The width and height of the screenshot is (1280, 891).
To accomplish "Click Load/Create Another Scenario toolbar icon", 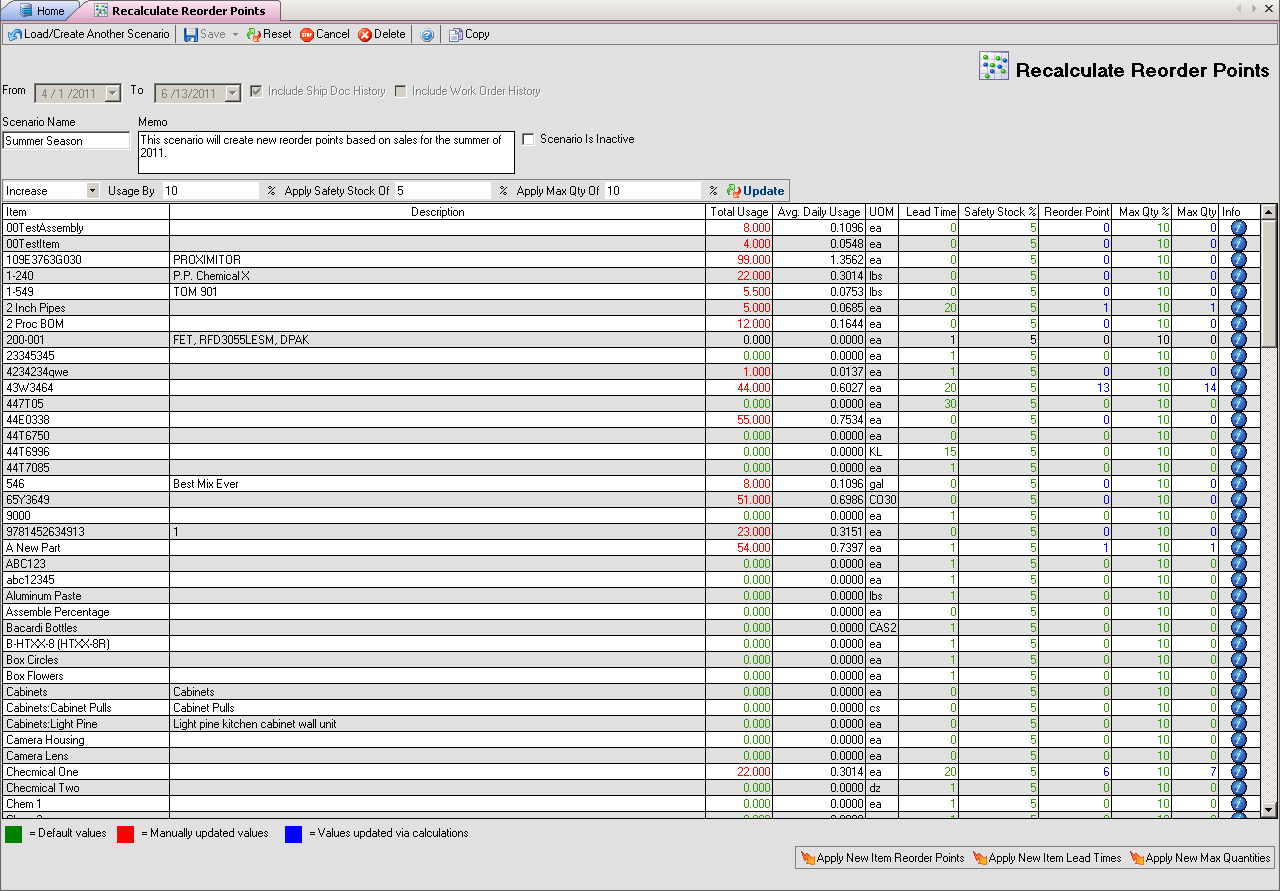I will click(15, 34).
